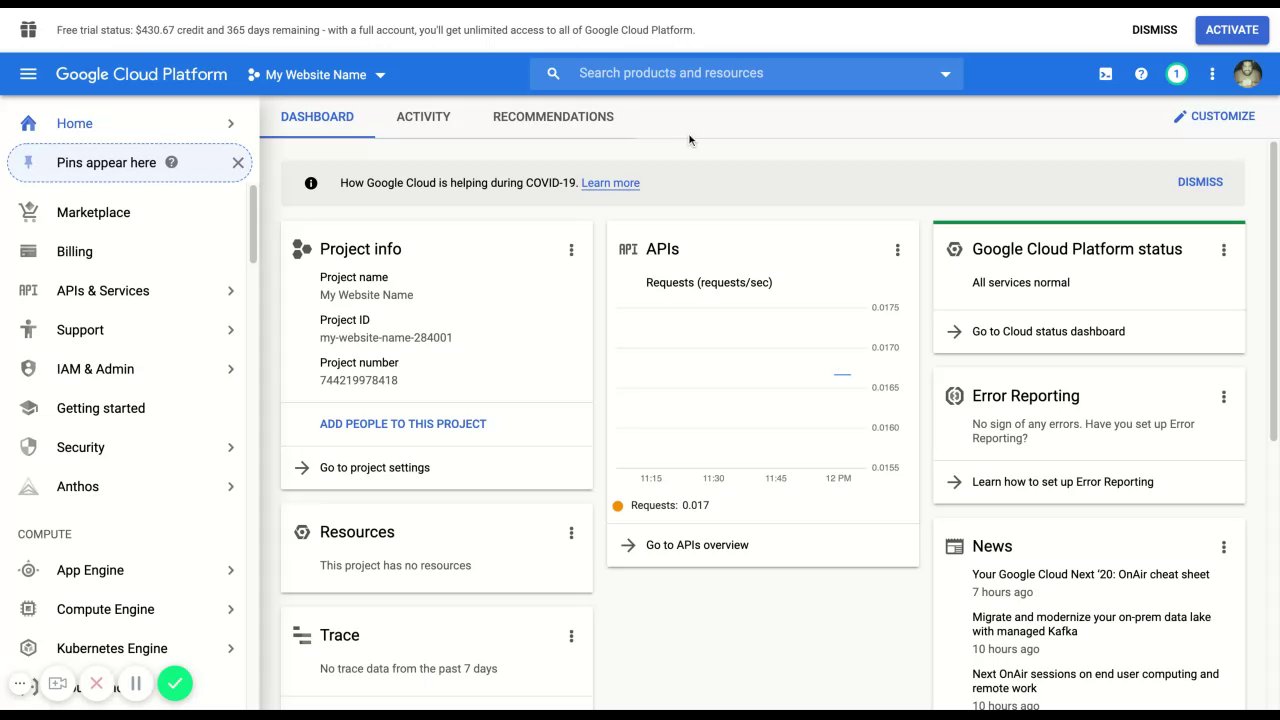The image size is (1280, 720).
Task: Open the main navigation hamburger menu
Action: coord(28,74)
